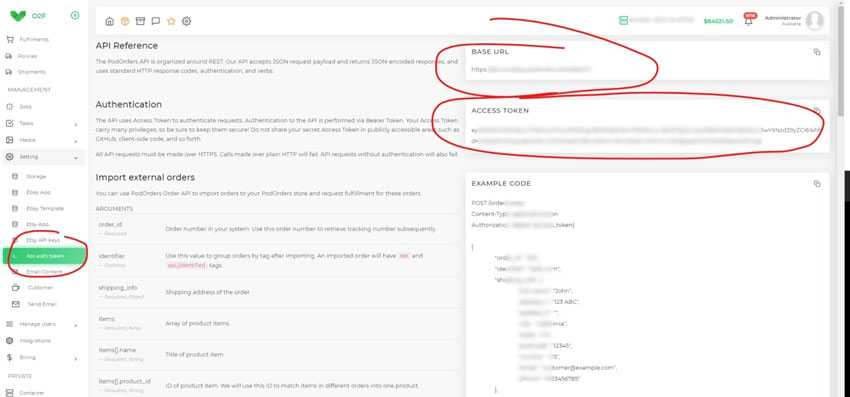Open Email Content under Setting
The image size is (850, 397).
click(x=43, y=272)
